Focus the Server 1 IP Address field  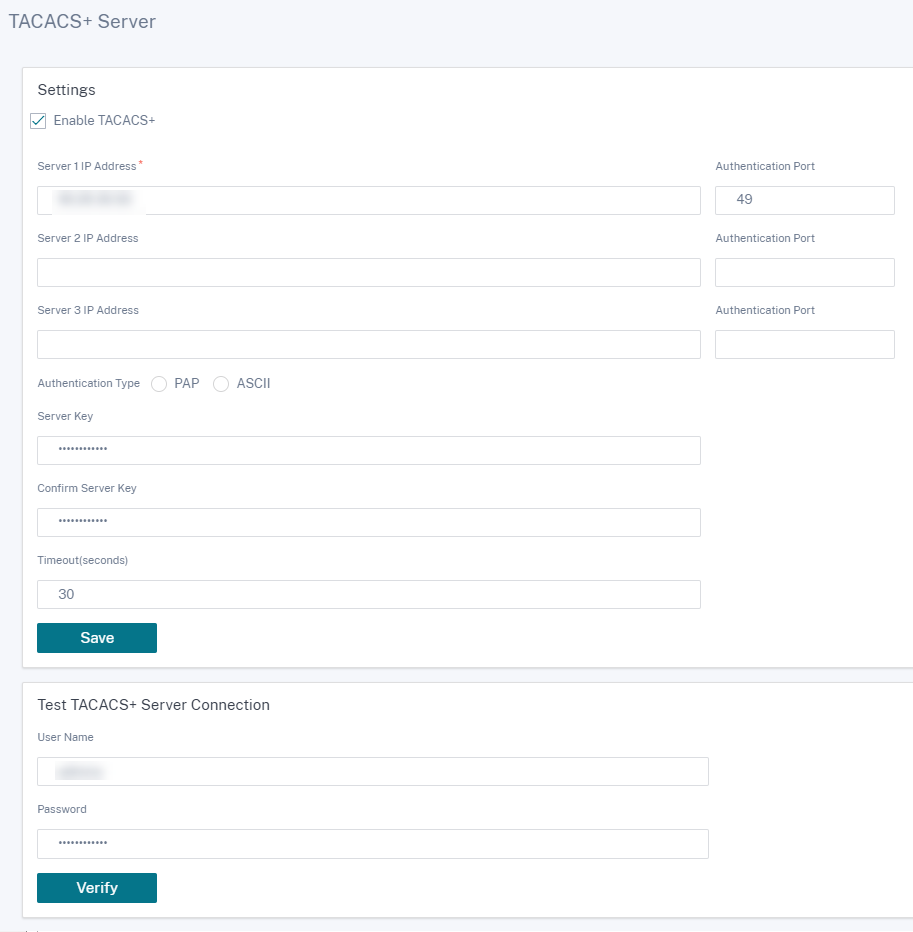coord(369,200)
